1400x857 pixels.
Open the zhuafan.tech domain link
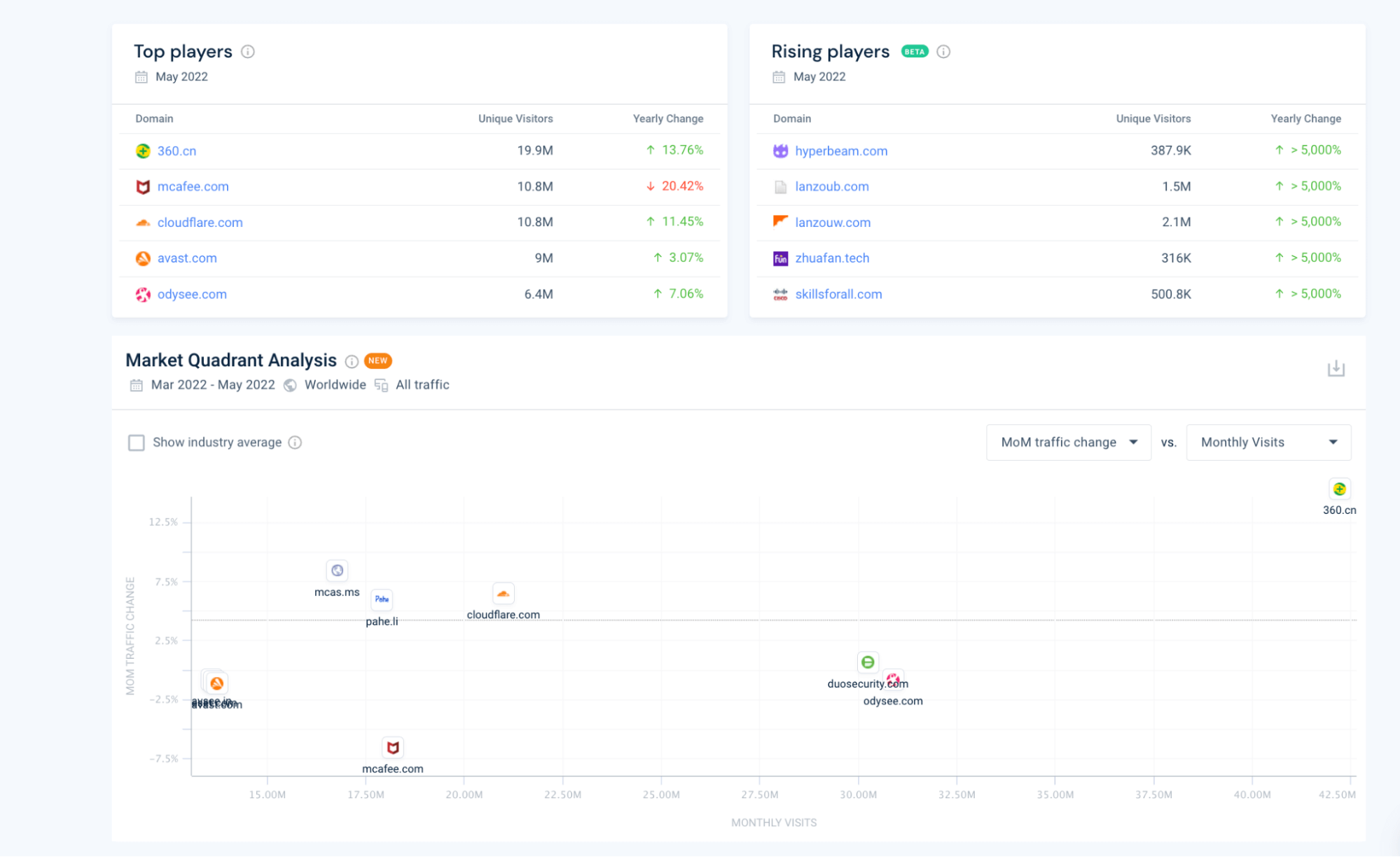click(x=832, y=258)
